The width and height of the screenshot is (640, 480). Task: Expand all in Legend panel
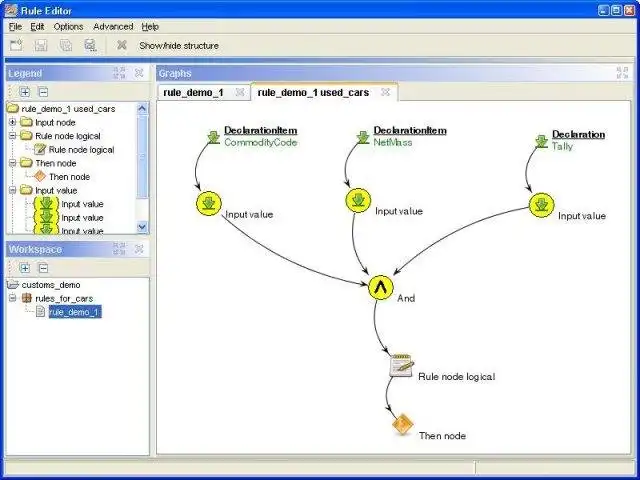point(25,92)
